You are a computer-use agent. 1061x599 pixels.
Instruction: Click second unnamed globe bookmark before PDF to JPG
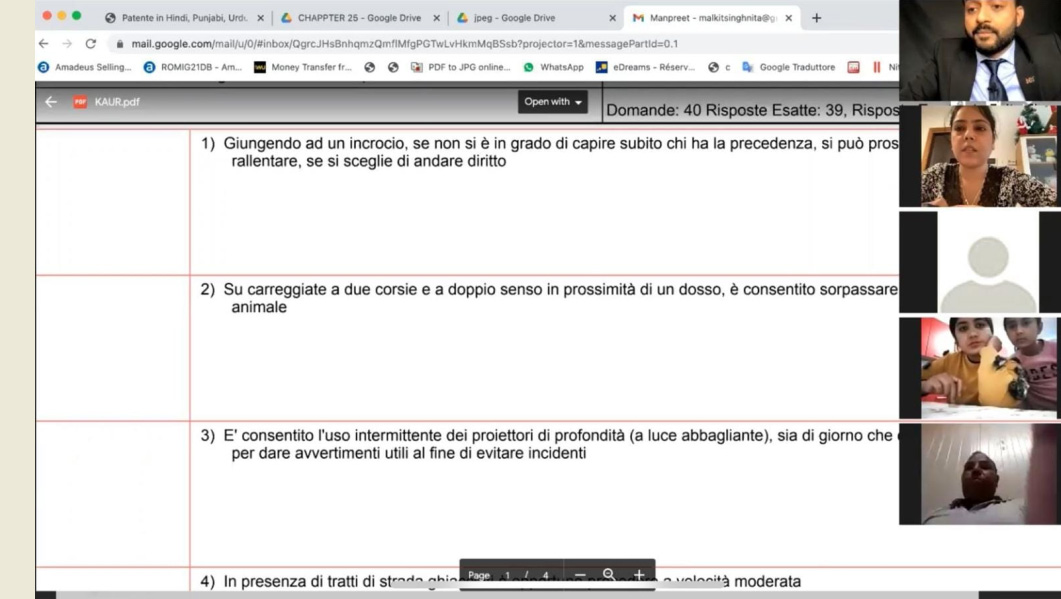[x=393, y=67]
